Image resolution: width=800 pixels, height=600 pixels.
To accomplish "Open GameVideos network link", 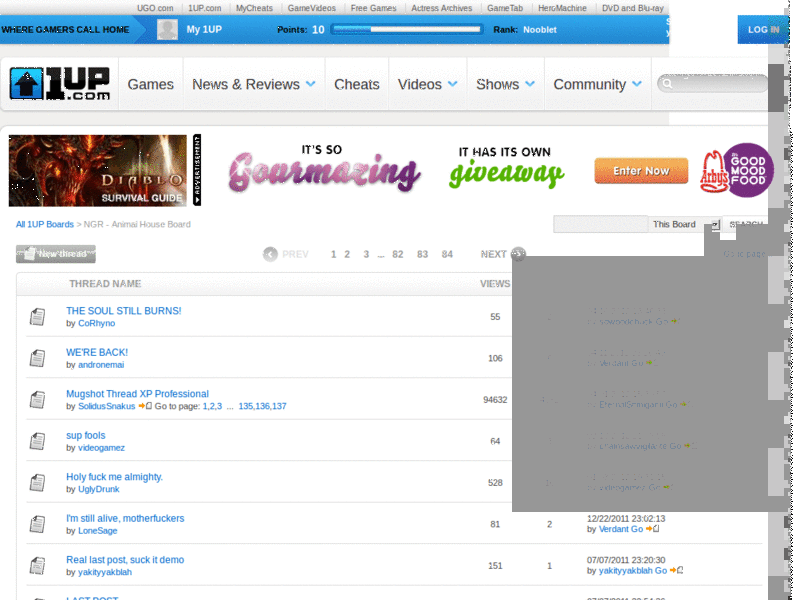I will click(x=312, y=8).
